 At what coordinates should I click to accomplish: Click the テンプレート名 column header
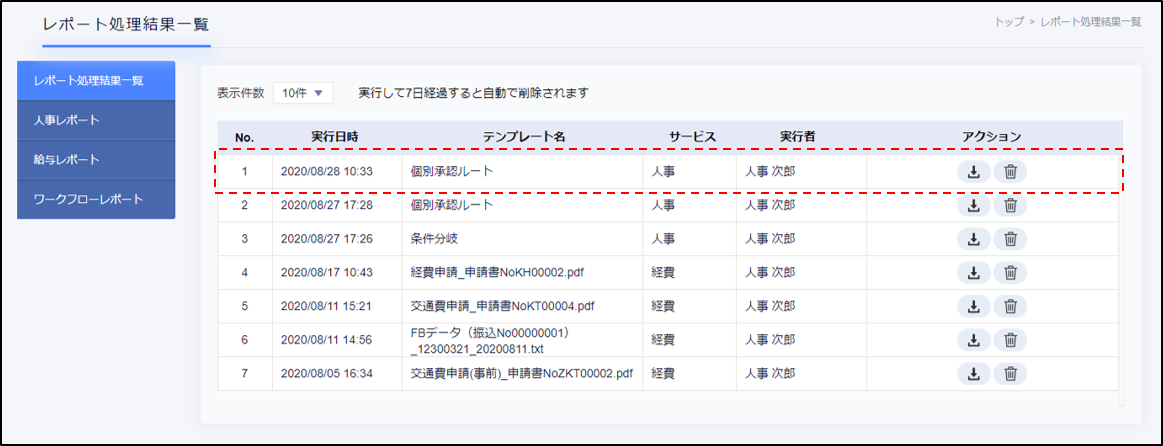pyautogui.click(x=524, y=136)
